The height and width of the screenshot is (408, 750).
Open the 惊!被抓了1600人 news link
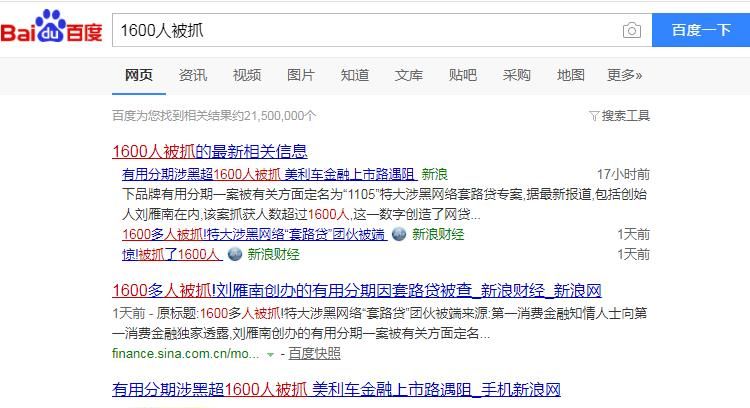pyautogui.click(x=171, y=254)
